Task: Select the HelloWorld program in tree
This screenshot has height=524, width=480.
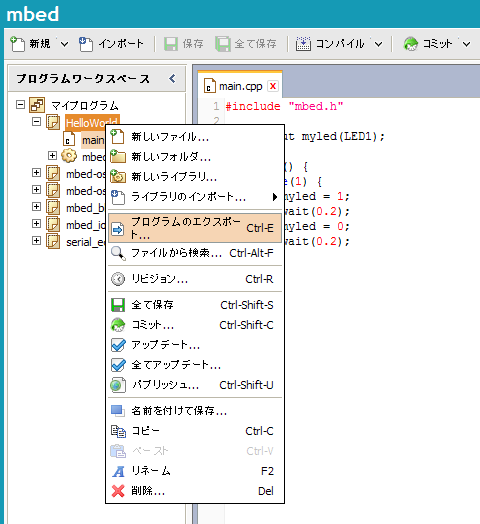Action: pyautogui.click(x=91, y=123)
